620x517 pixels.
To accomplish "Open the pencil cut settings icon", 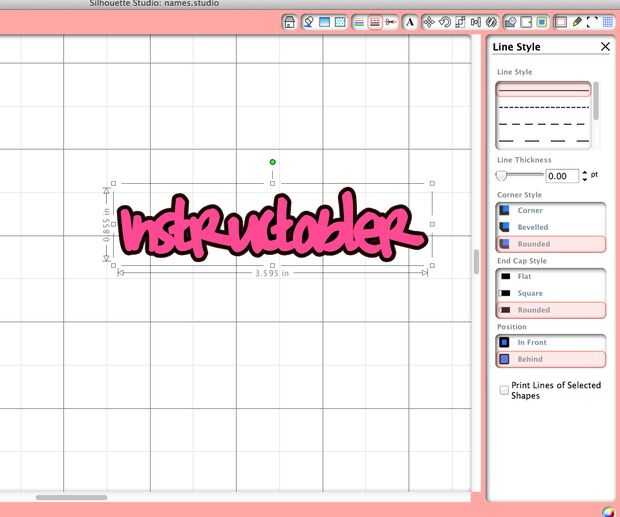I will coord(577,22).
